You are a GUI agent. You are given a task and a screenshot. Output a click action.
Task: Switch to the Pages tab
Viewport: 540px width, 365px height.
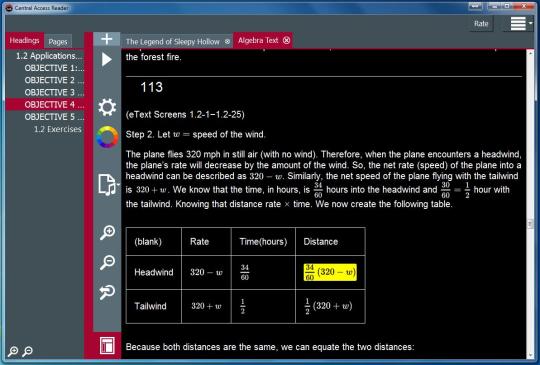[58, 42]
